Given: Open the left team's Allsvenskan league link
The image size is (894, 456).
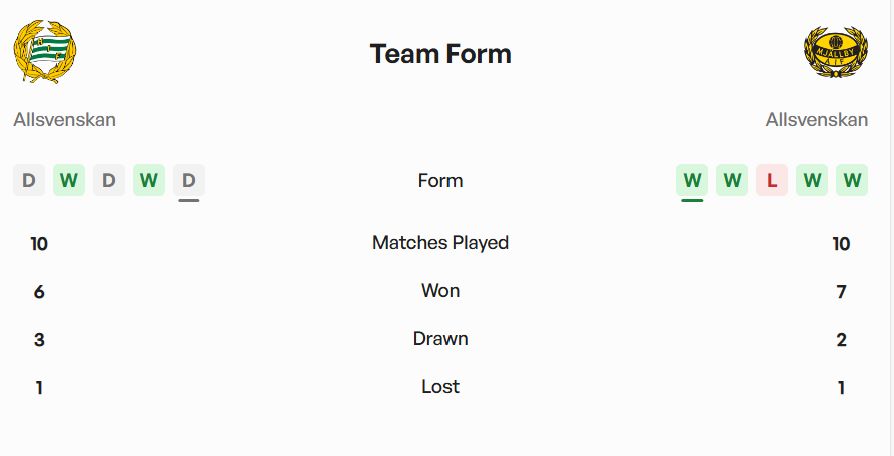Looking at the screenshot, I should 65,120.
